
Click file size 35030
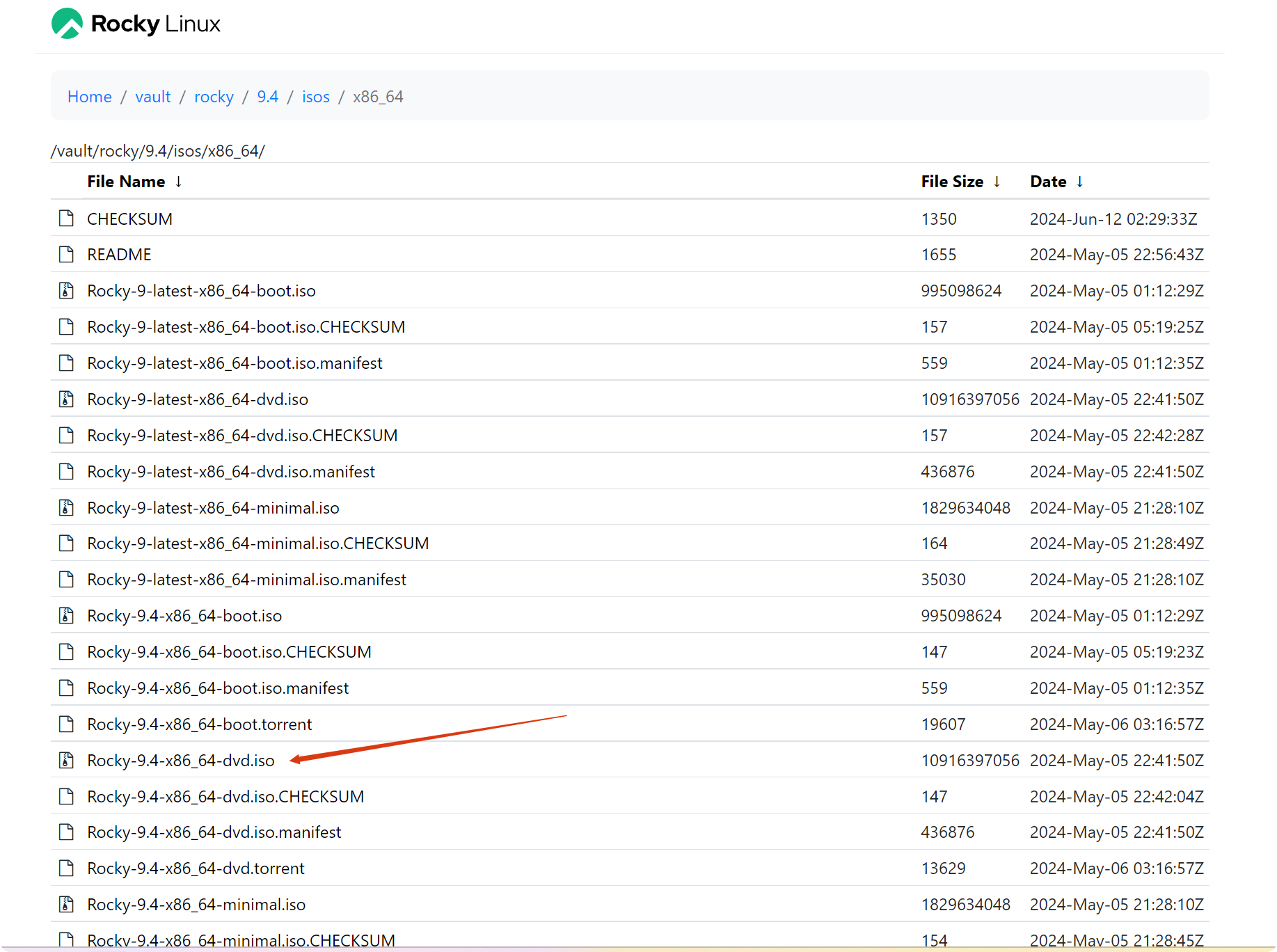point(943,580)
